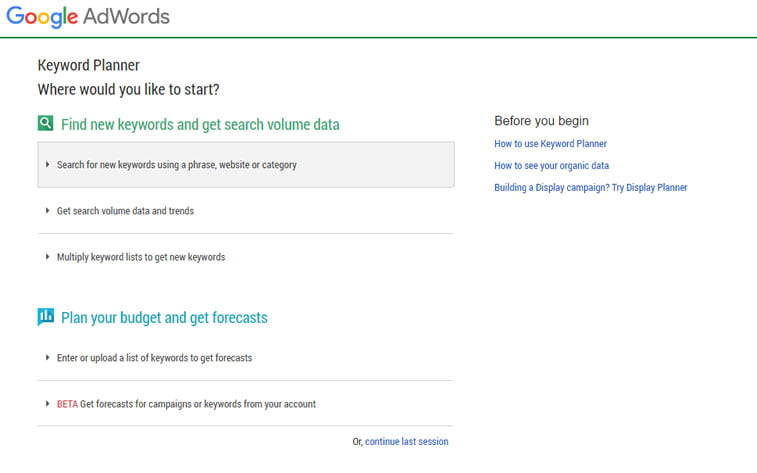
Task: Open How to use Keyword Planner link
Action: point(550,143)
